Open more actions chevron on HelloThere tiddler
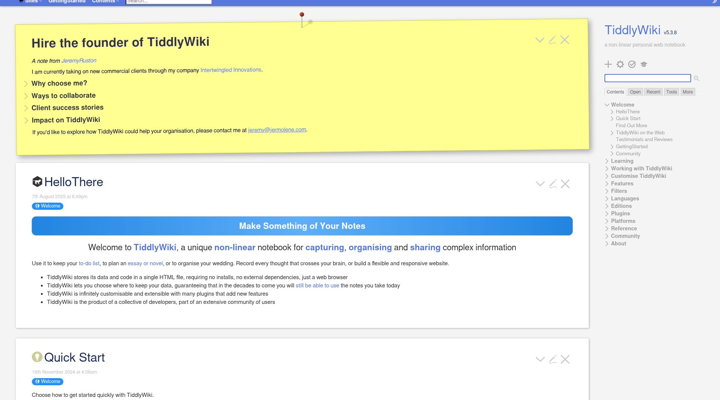 540,184
